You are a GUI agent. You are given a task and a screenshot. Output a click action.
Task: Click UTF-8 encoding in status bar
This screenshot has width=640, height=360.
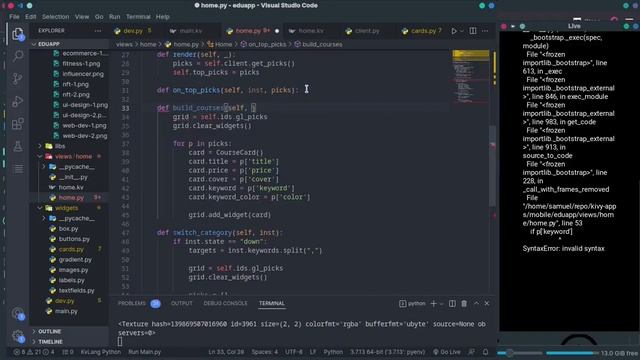(294, 352)
